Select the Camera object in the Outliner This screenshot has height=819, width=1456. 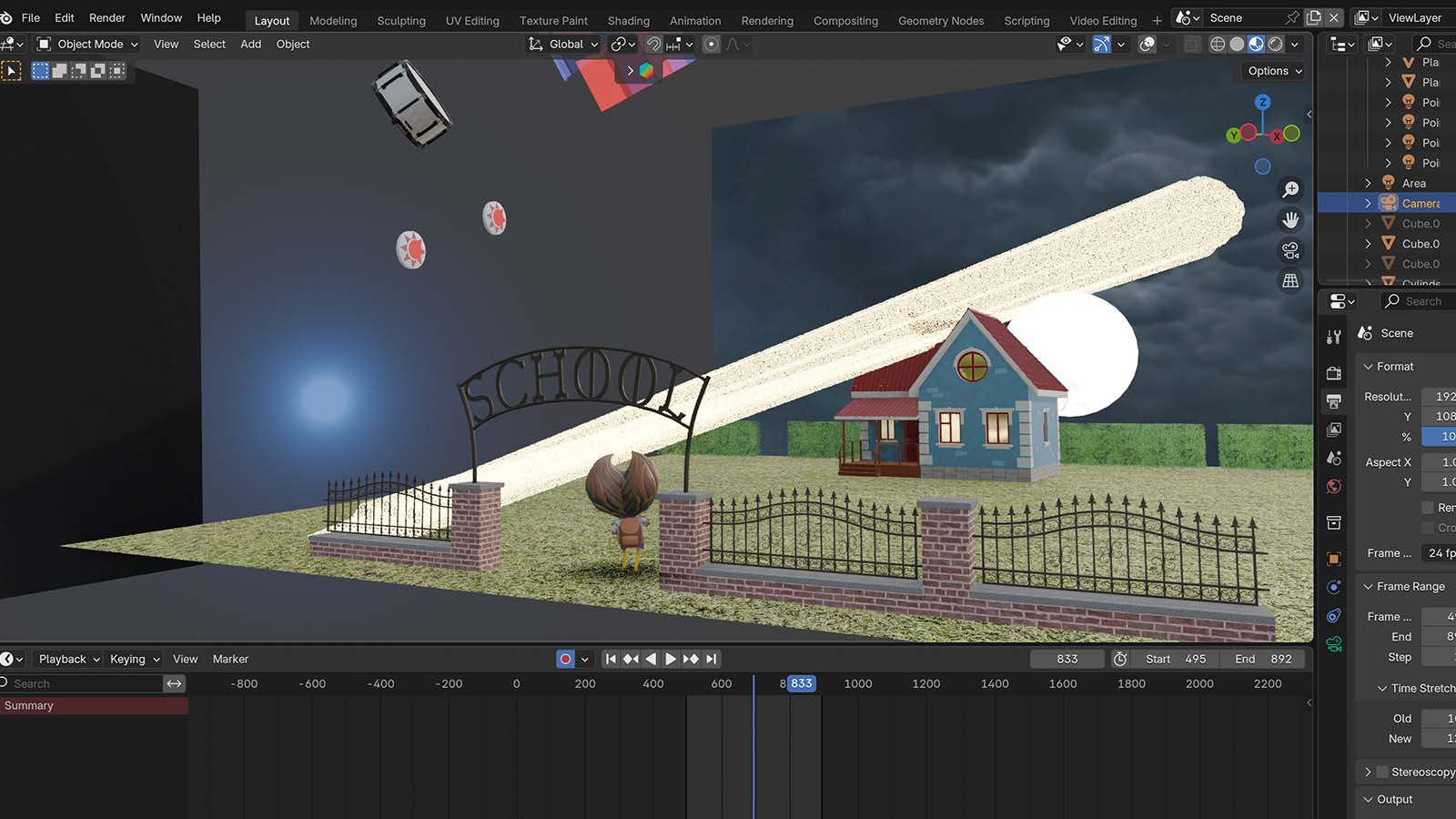pos(1420,203)
